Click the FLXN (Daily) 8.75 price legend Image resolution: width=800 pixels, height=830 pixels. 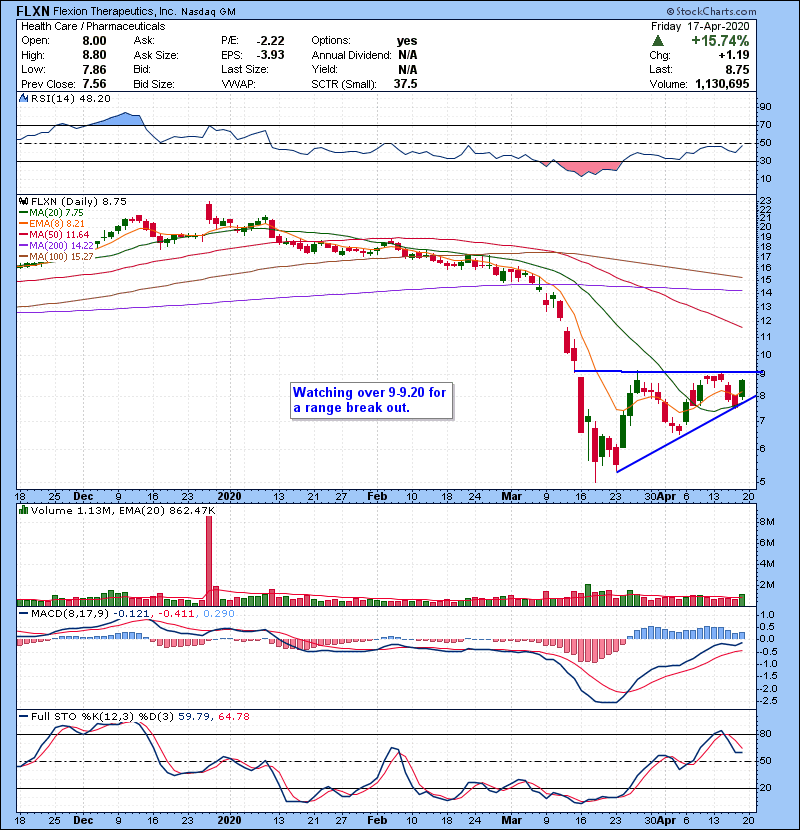(78, 201)
